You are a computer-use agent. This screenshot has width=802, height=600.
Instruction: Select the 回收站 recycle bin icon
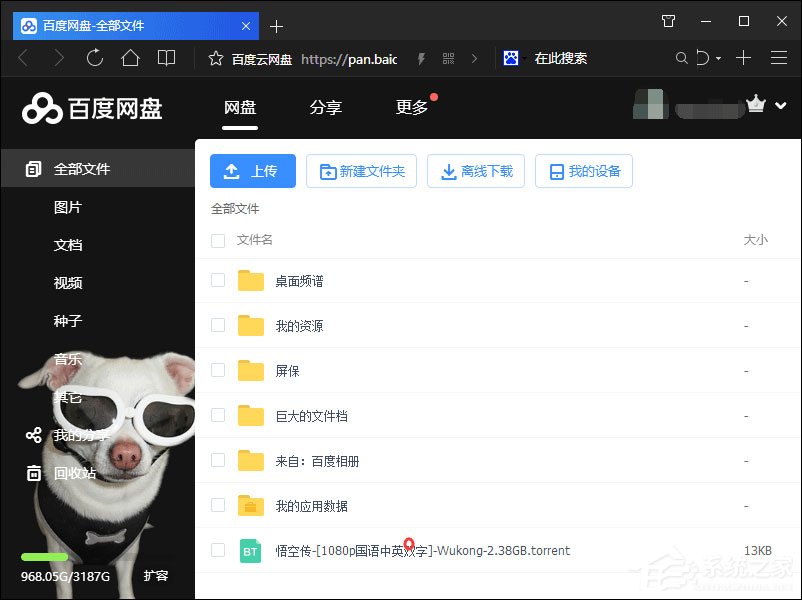coord(33,473)
